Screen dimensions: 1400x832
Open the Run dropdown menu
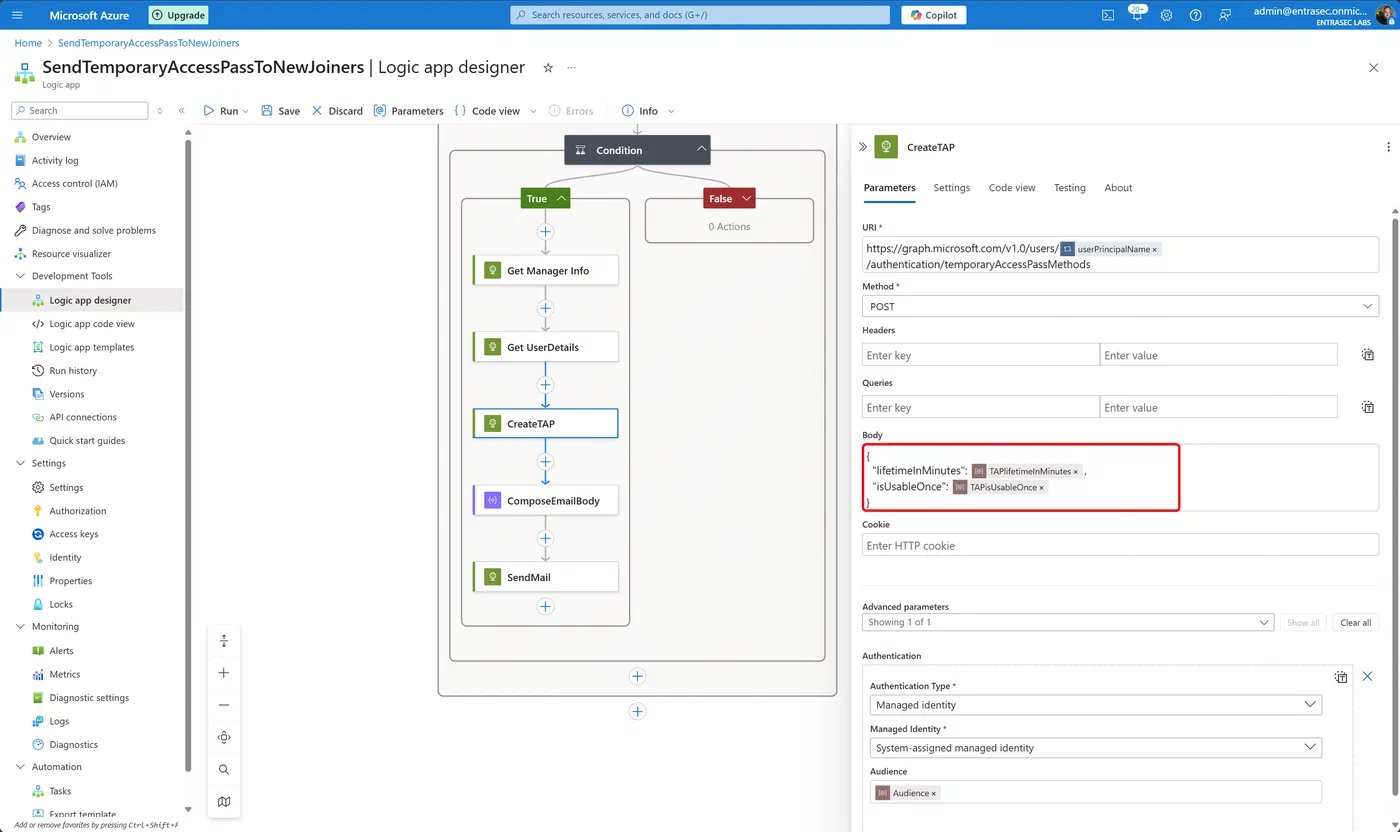click(245, 111)
